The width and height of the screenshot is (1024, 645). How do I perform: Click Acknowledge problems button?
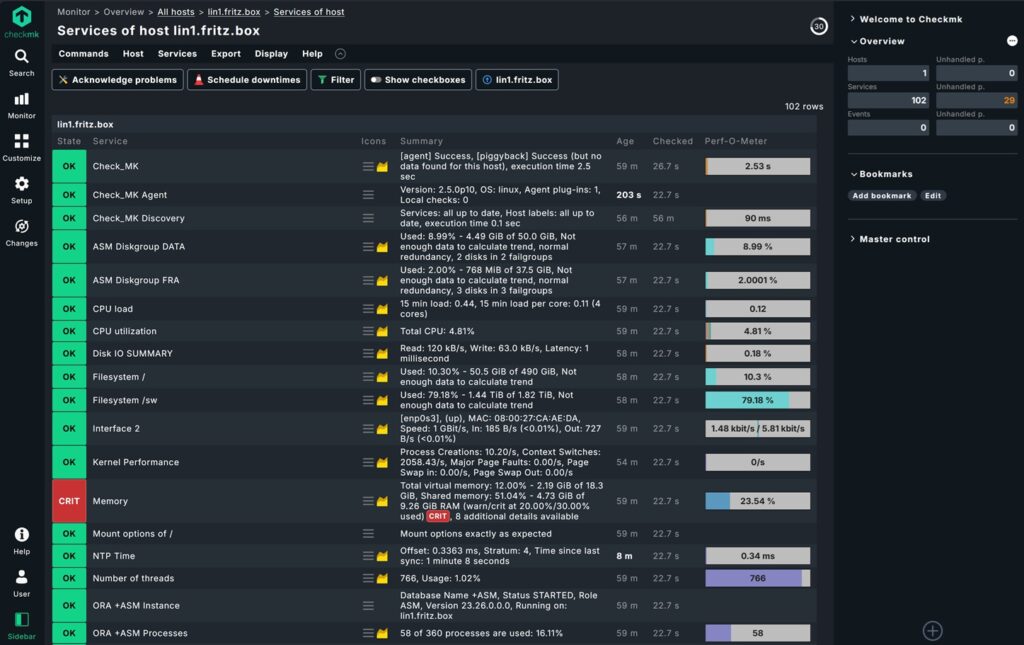(118, 80)
